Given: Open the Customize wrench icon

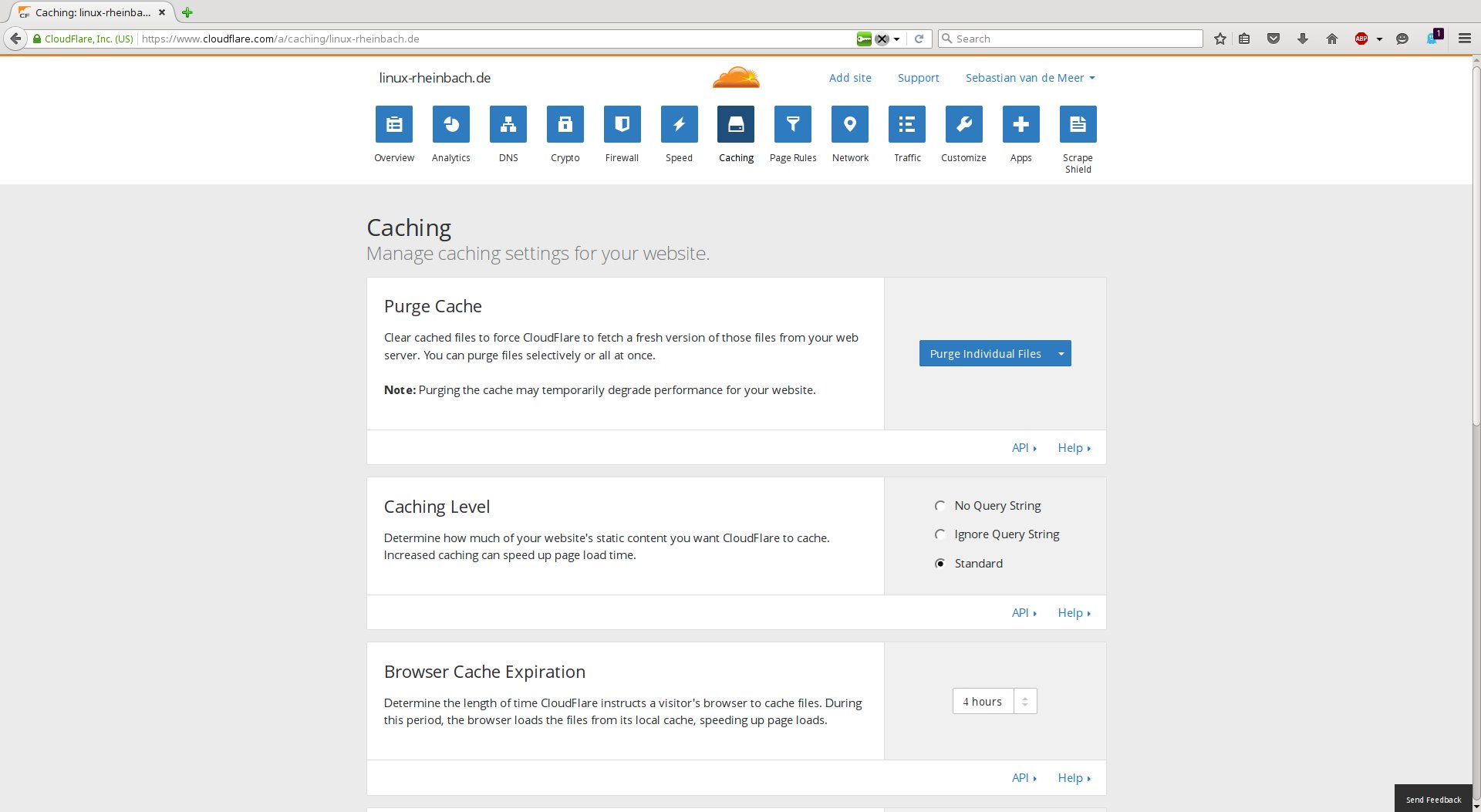Looking at the screenshot, I should (964, 124).
